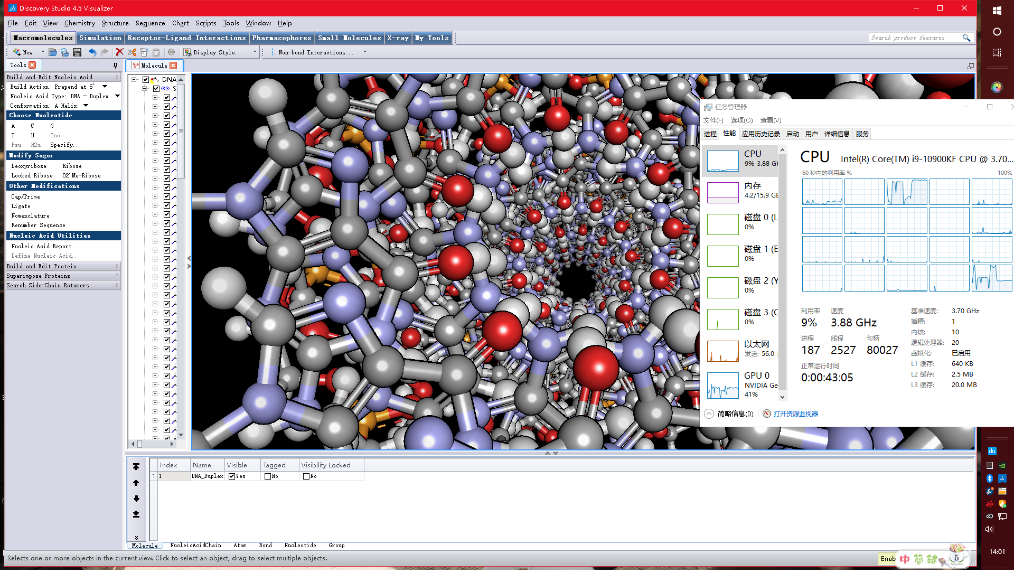Screen dimensions: 1014x570
Task: Close the Tools panel with its X icon
Action: pos(32,65)
